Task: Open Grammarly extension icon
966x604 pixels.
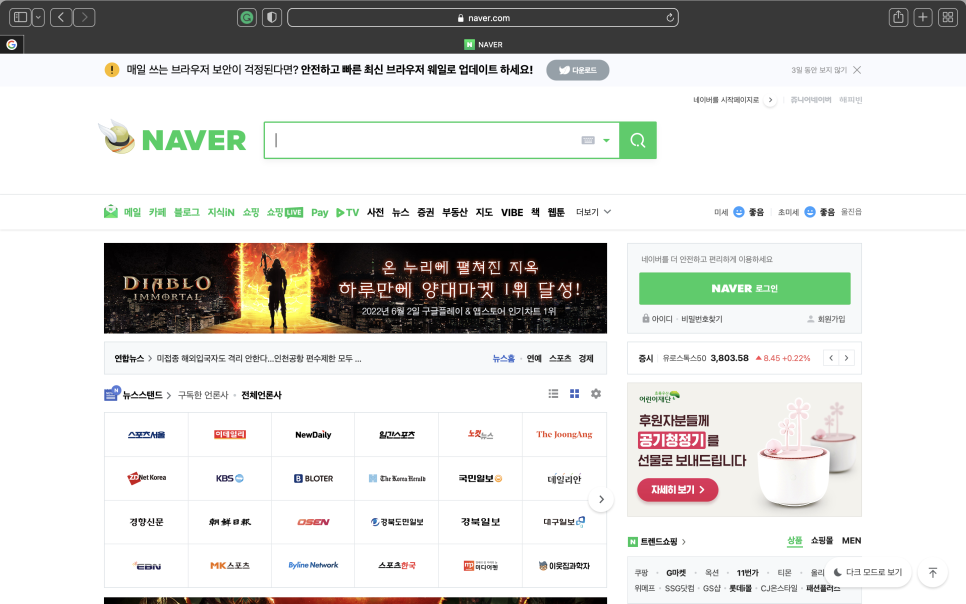Action: click(247, 17)
